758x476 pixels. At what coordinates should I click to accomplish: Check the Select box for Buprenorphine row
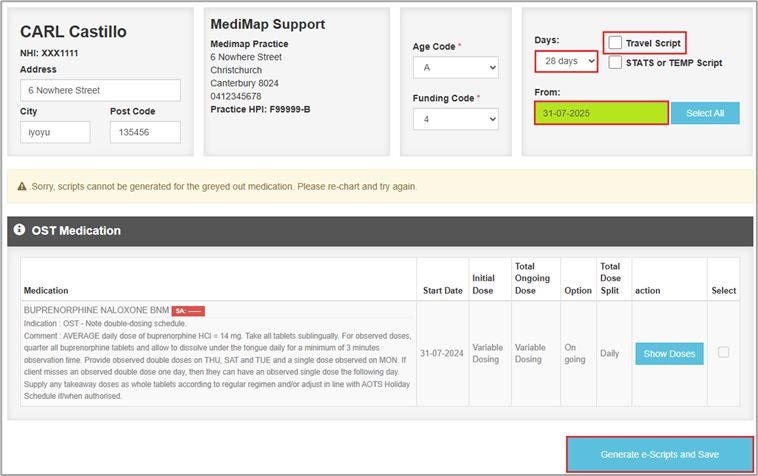pos(723,352)
